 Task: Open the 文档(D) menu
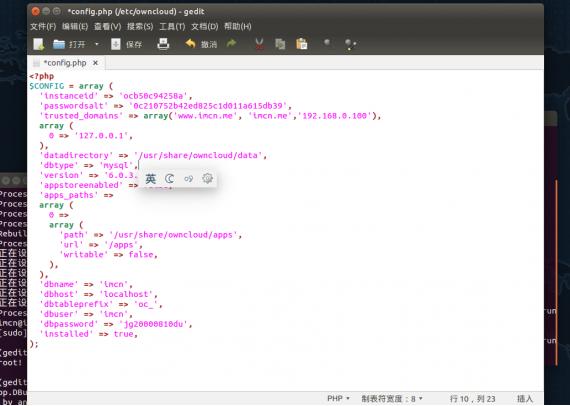coord(205,27)
